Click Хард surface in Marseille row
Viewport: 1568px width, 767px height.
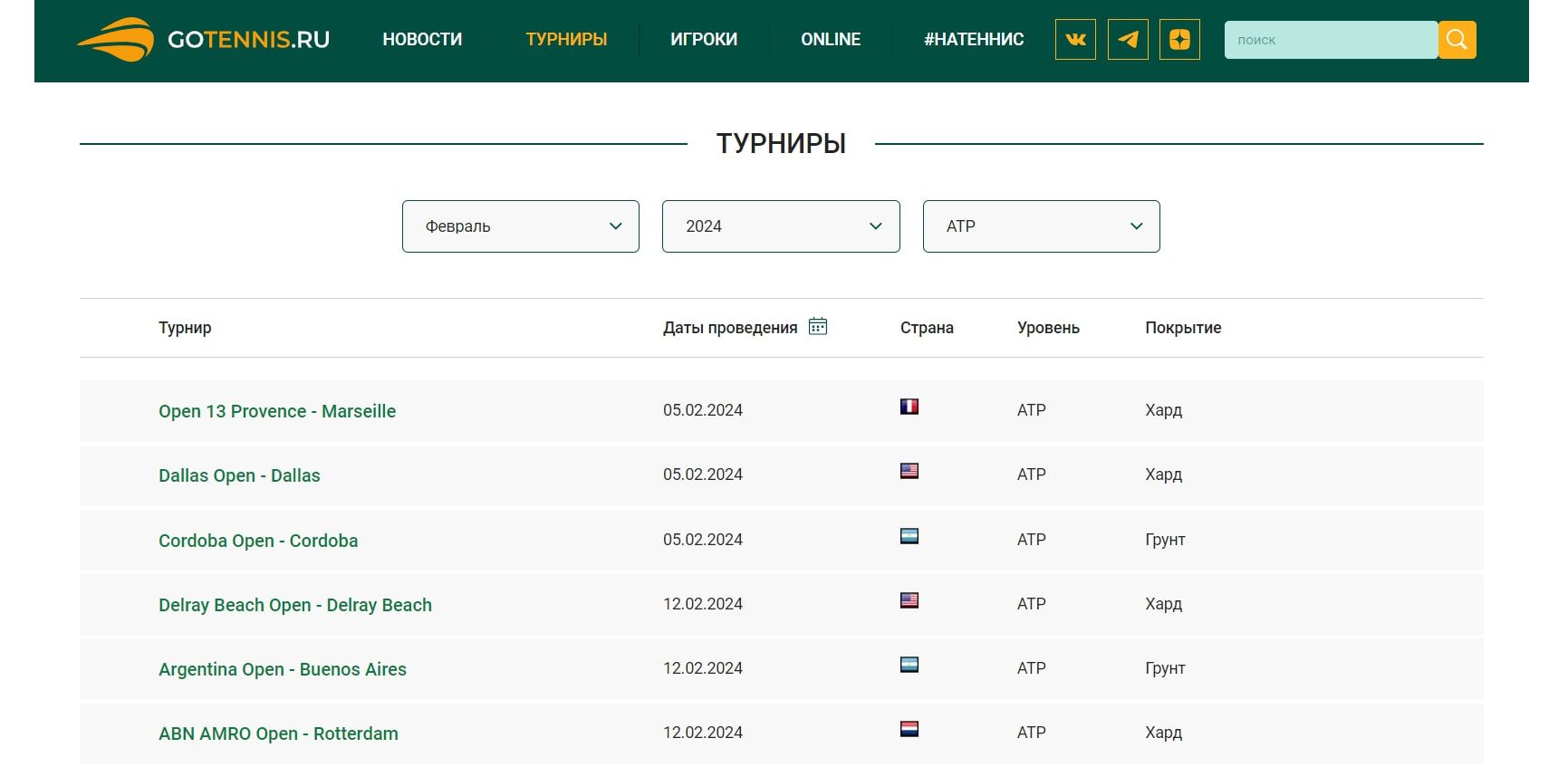[1163, 410]
